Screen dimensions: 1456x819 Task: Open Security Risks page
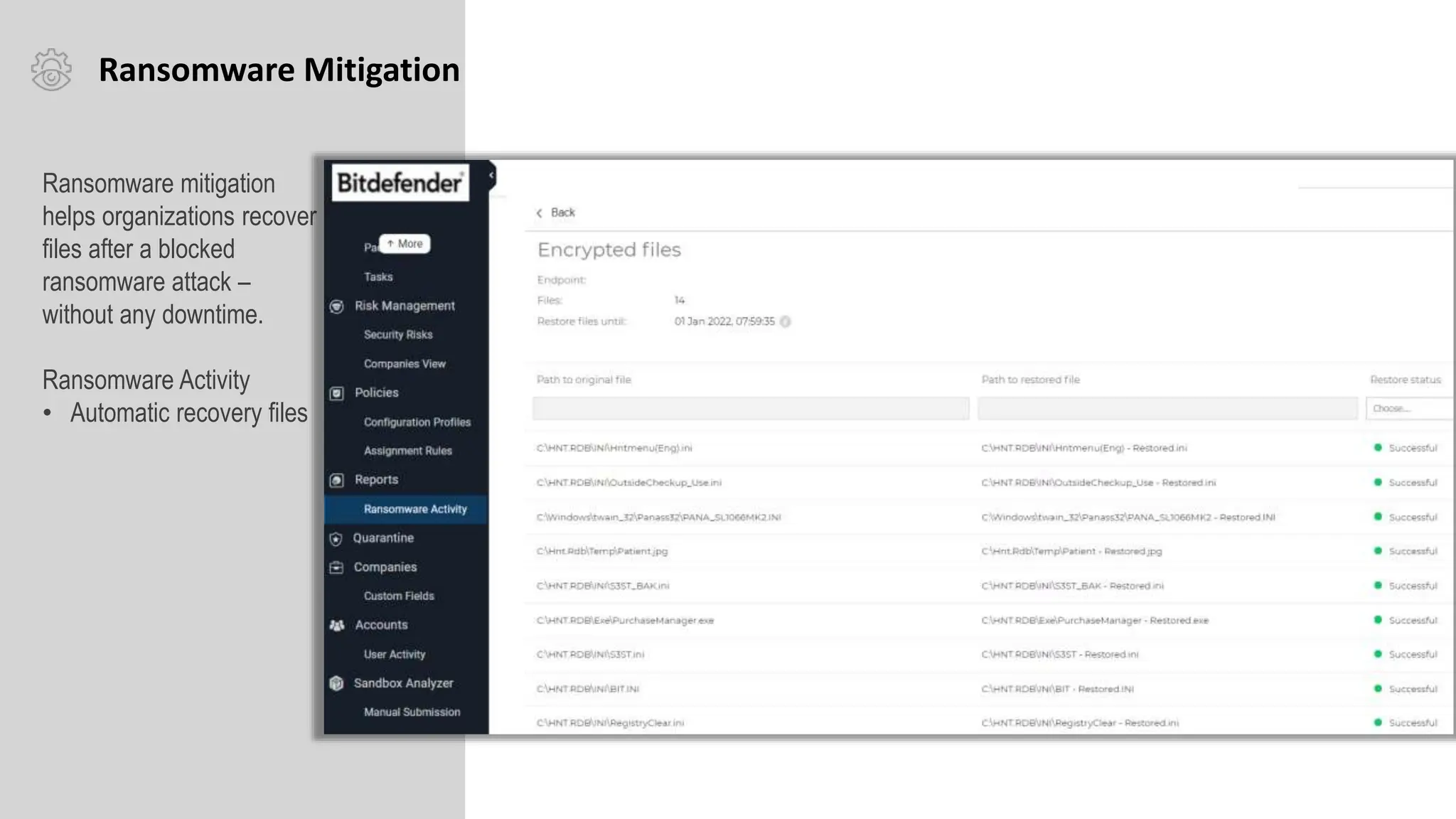click(x=398, y=335)
